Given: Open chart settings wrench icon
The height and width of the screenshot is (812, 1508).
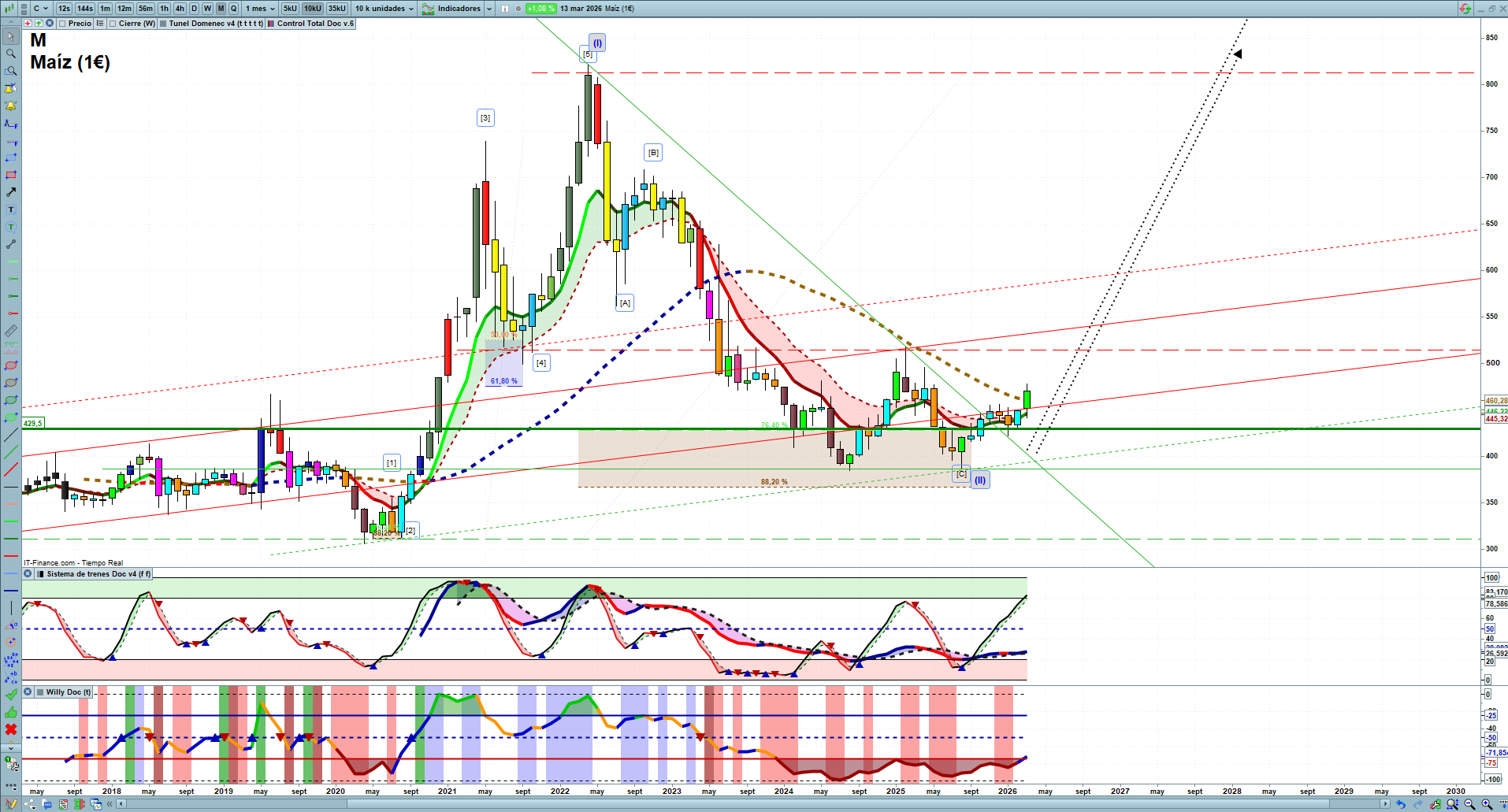Looking at the screenshot, I should click(1435, 804).
